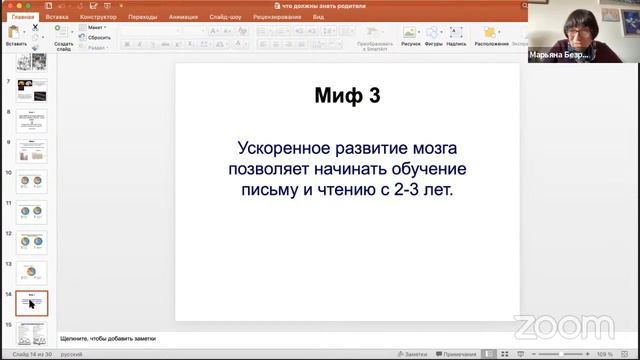Open the Расположение arrange icon
Viewport: 640px width, 360px height.
489,32
